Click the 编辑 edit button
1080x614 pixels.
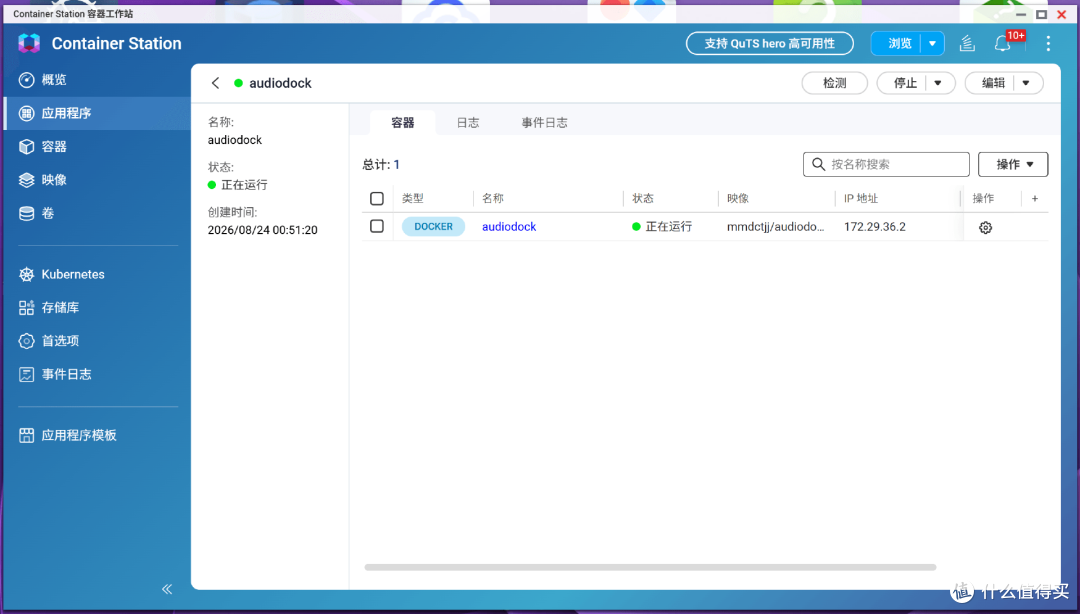tap(992, 83)
